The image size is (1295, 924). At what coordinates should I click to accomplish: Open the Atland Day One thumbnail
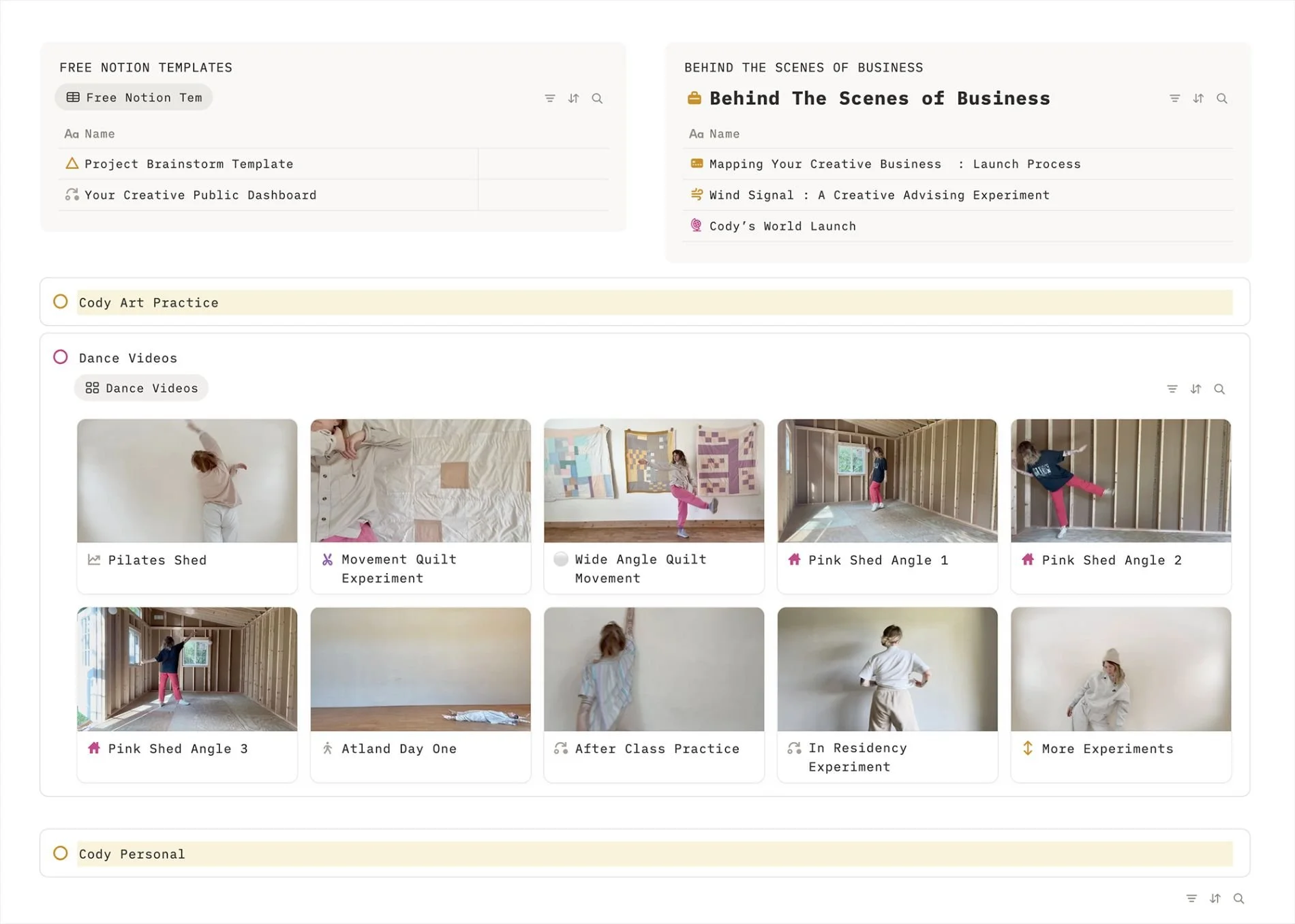[420, 668]
